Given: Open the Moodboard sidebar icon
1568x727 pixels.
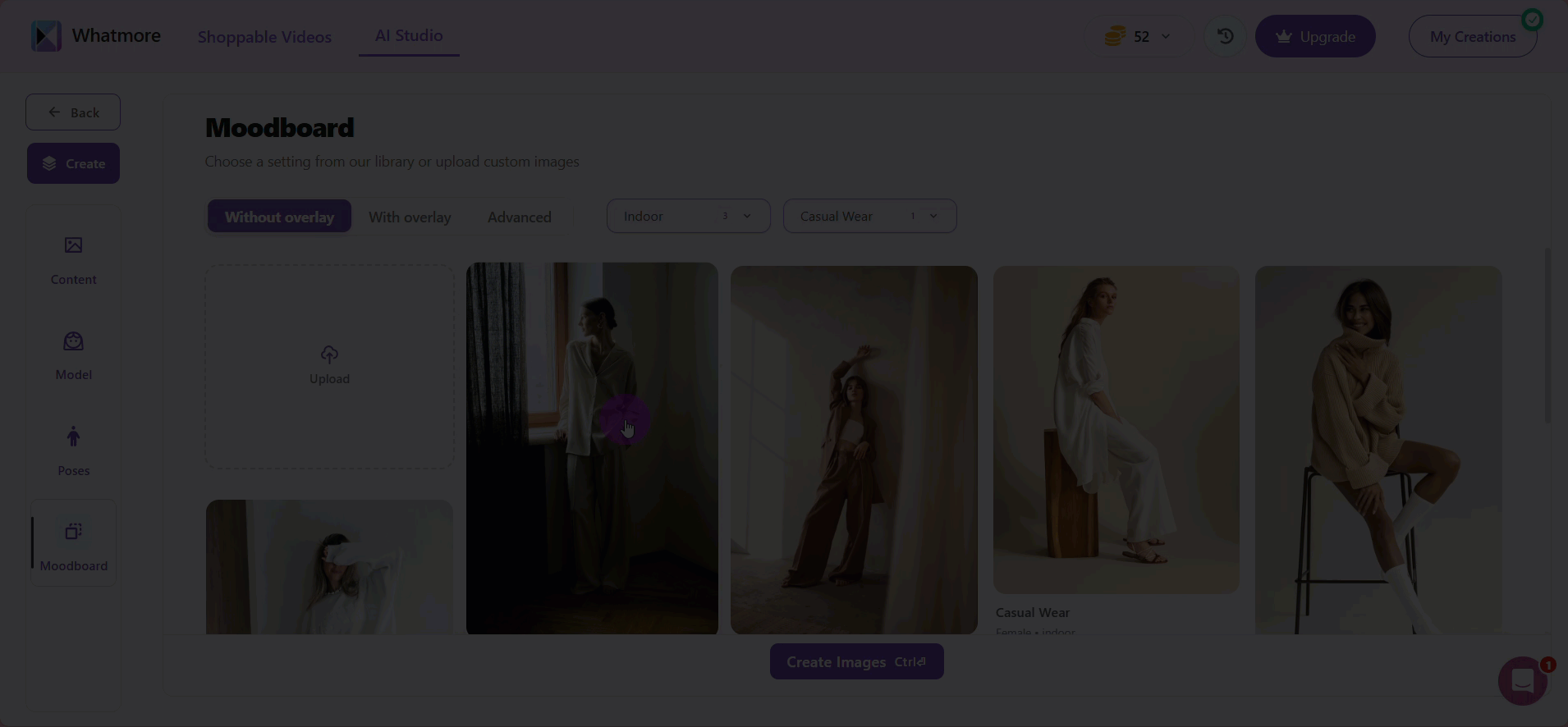Looking at the screenshot, I should point(73,532).
